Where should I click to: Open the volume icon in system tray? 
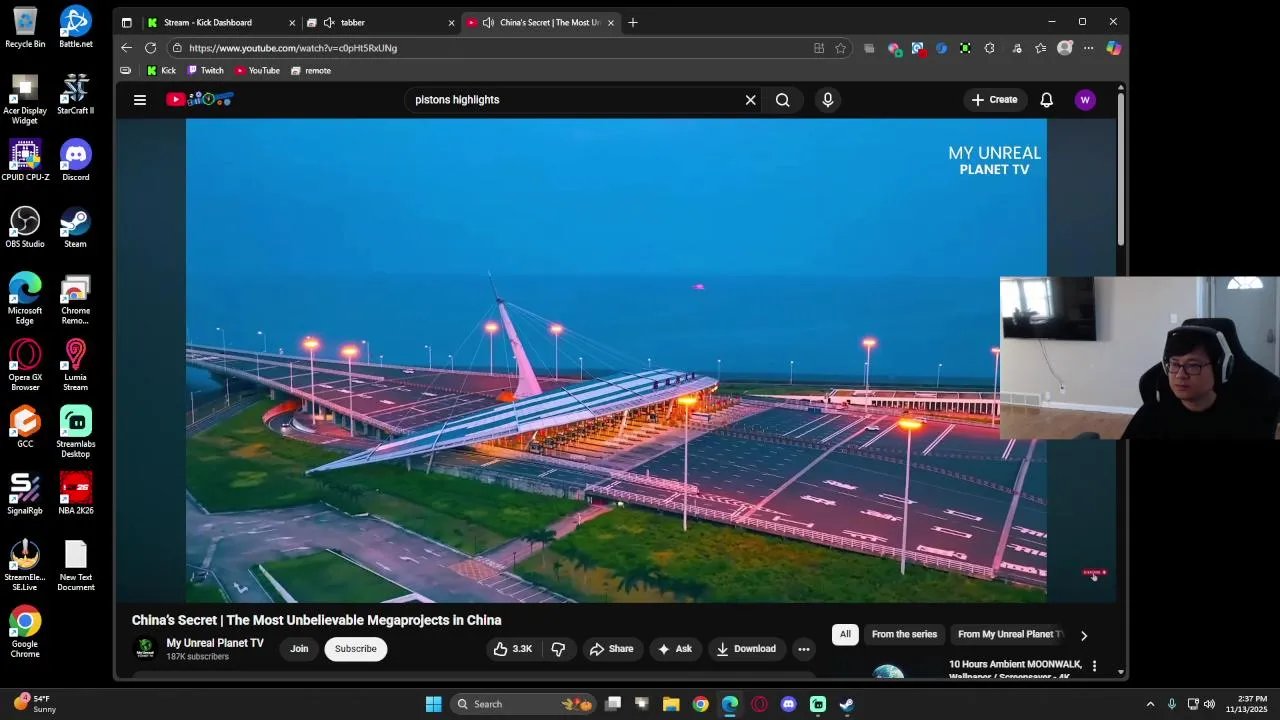[x=1210, y=704]
